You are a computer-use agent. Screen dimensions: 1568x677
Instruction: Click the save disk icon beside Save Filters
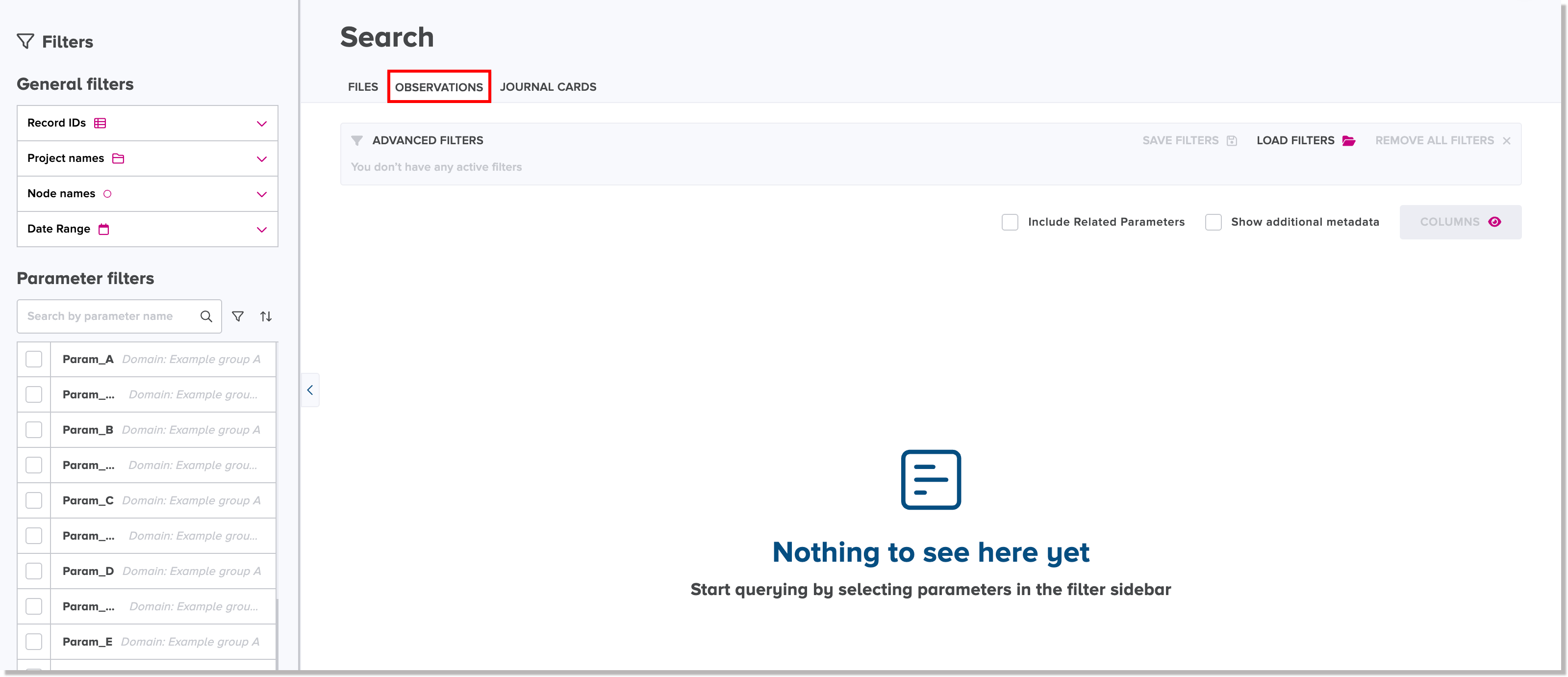tap(1232, 141)
